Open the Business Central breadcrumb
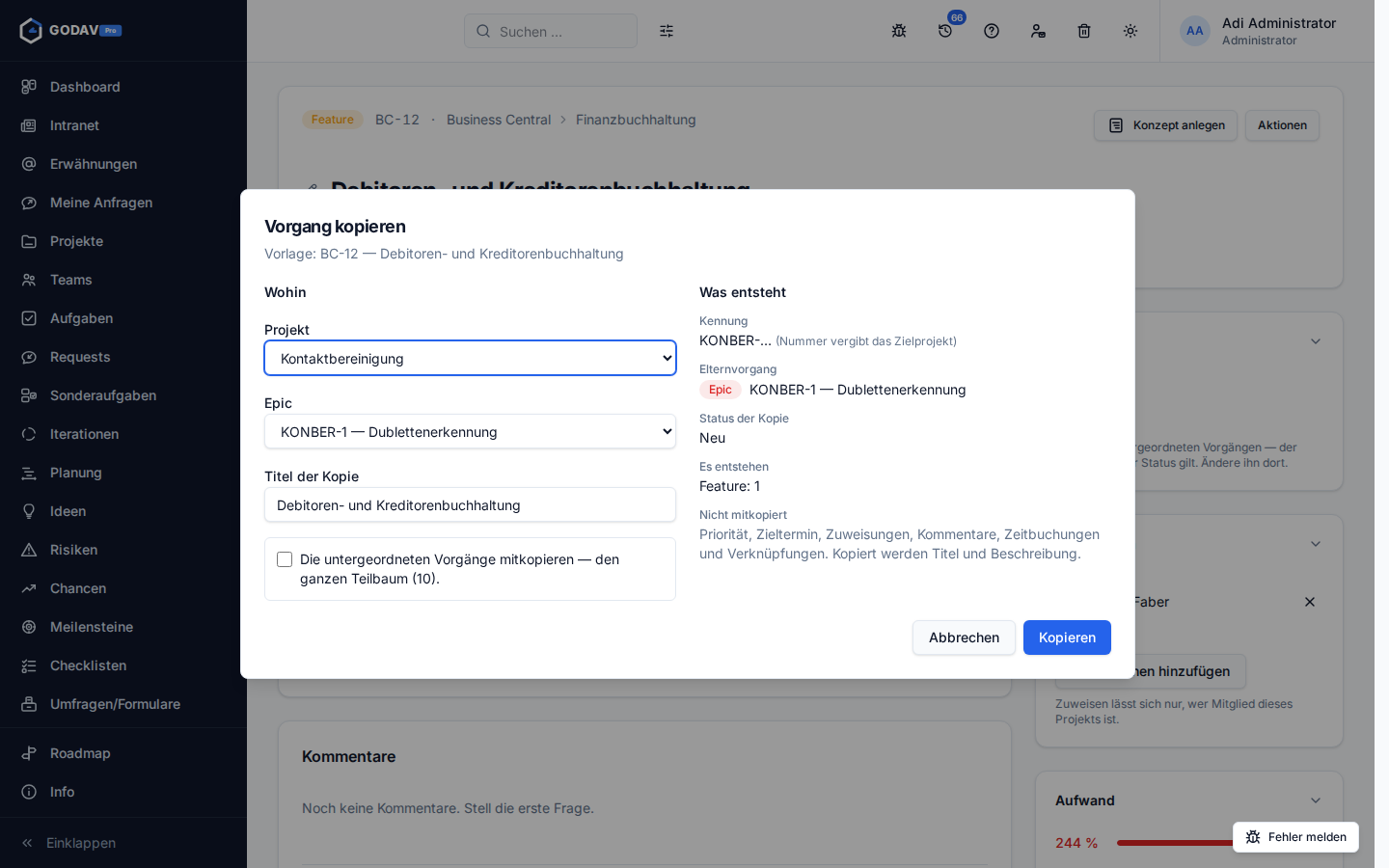This screenshot has height=868, width=1389. [x=499, y=120]
